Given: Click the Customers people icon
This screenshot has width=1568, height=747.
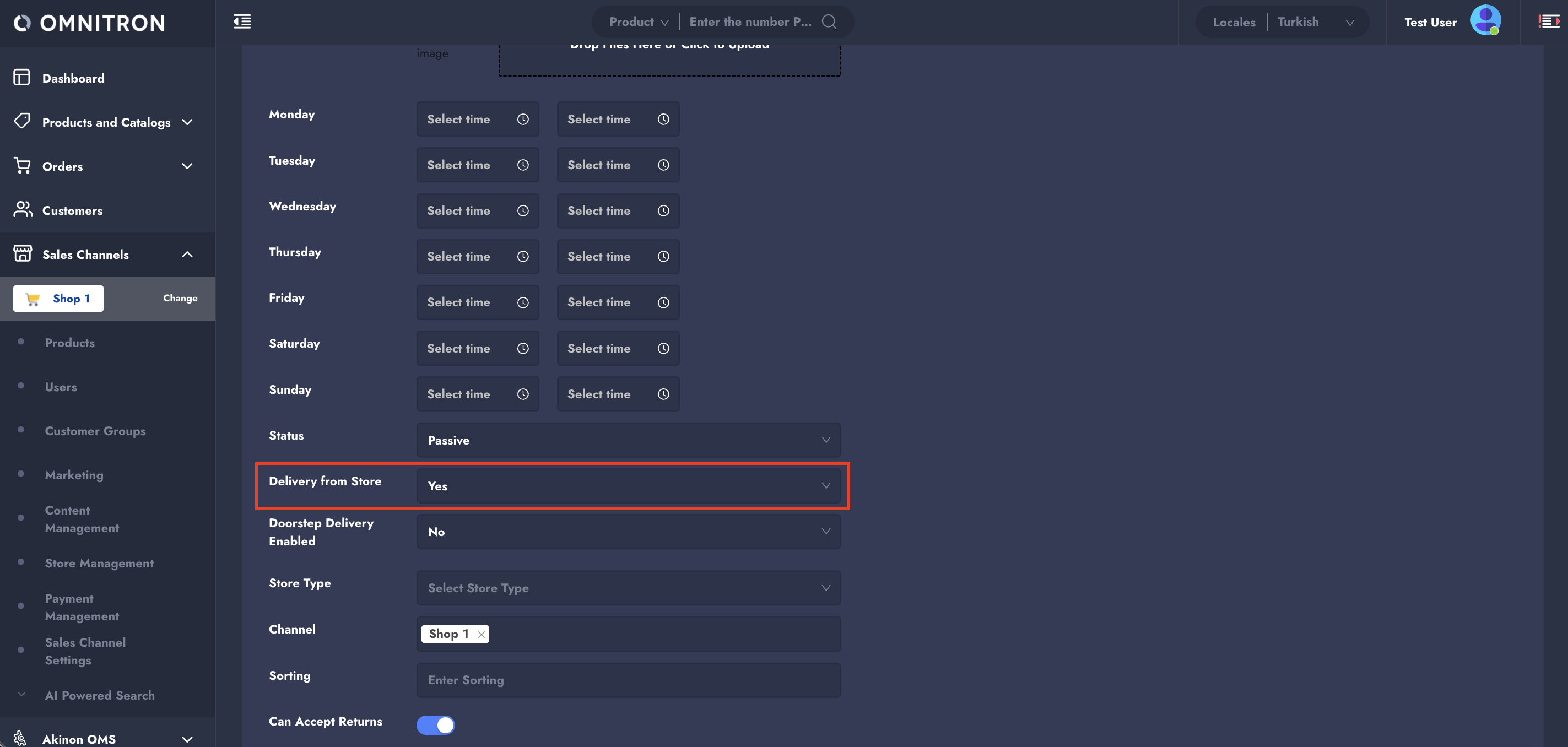Looking at the screenshot, I should (23, 210).
